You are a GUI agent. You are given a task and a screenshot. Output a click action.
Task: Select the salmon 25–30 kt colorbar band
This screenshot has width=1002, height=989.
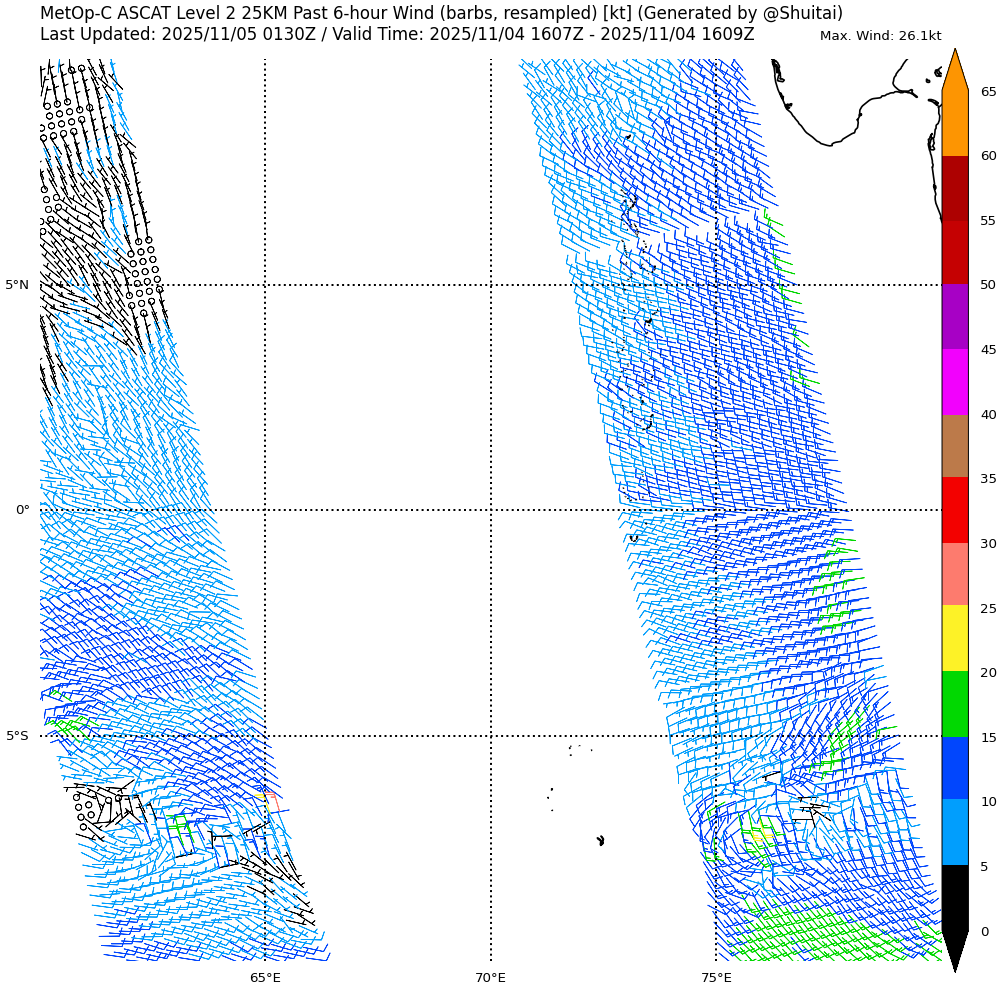pos(954,574)
